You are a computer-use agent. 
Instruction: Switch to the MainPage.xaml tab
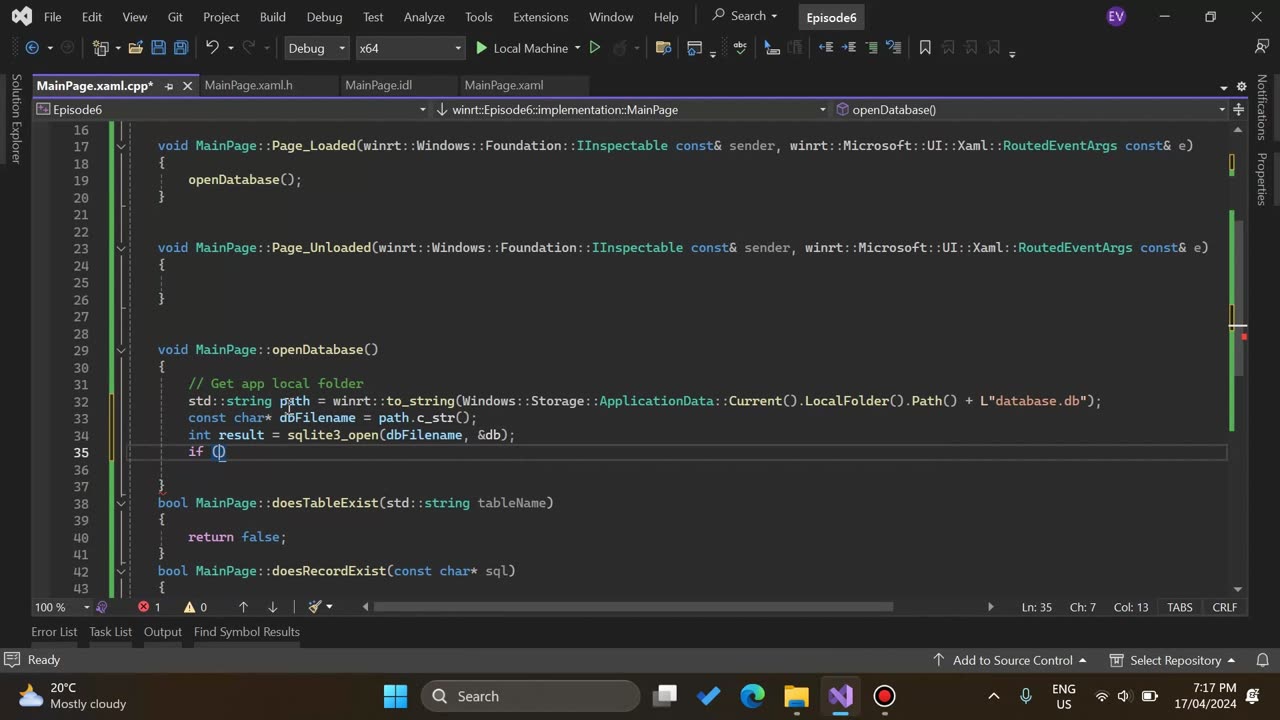click(504, 85)
